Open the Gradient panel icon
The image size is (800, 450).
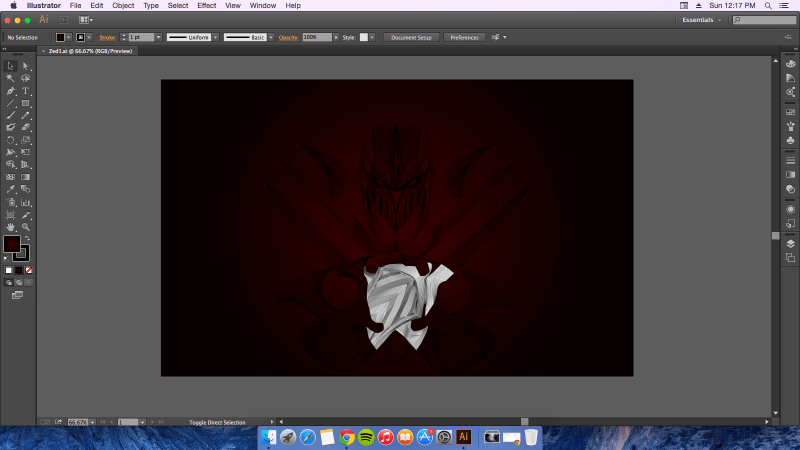pos(790,174)
